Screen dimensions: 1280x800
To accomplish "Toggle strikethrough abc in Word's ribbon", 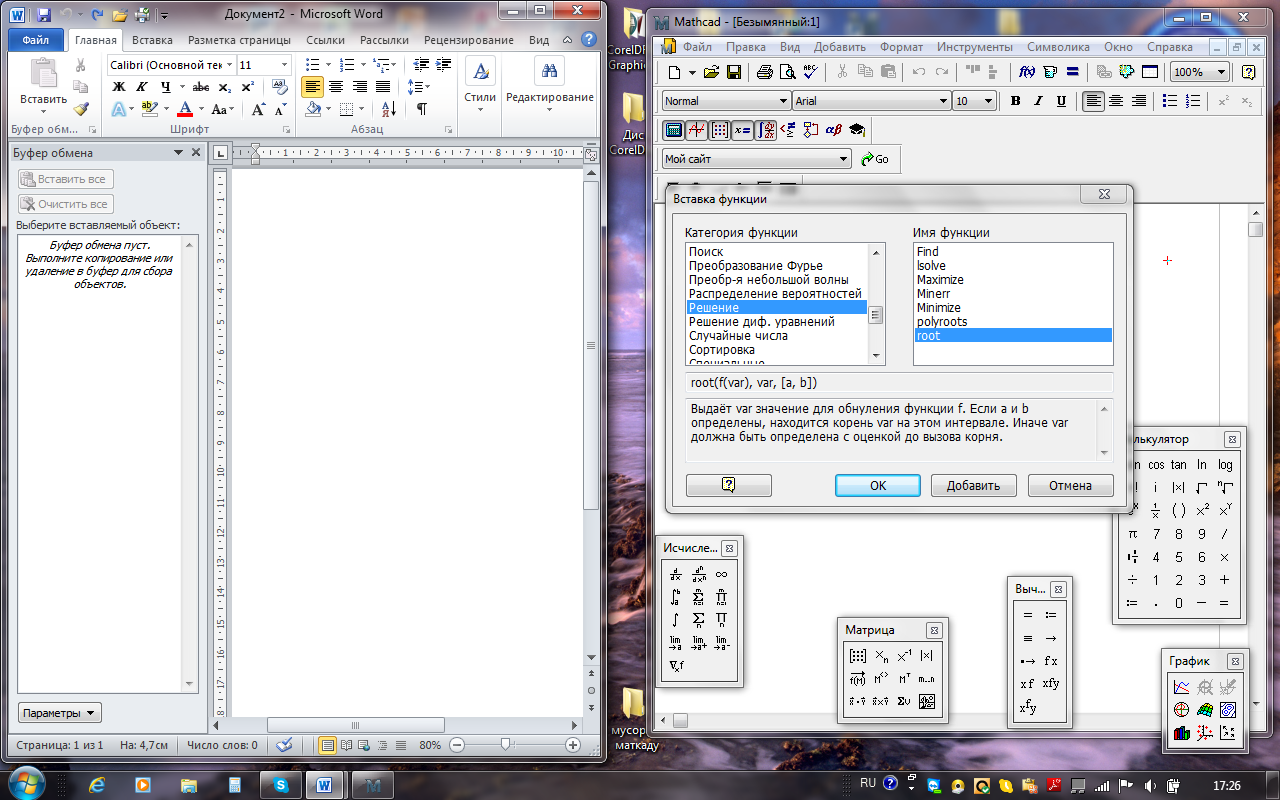I will pos(201,87).
